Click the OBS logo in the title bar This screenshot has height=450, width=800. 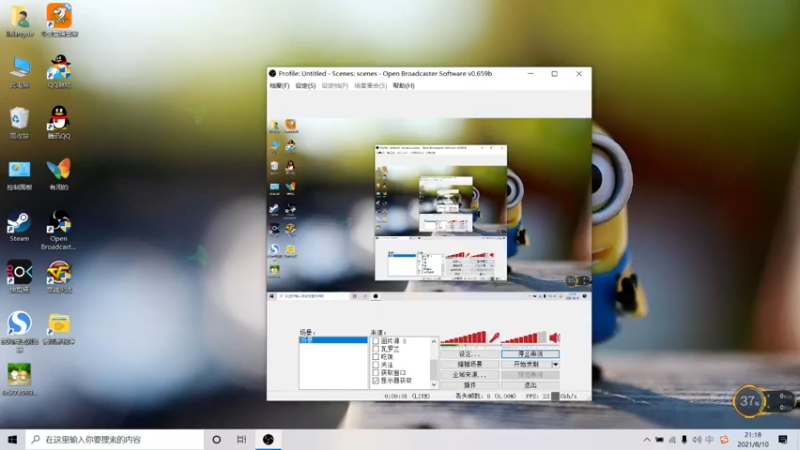click(272, 73)
